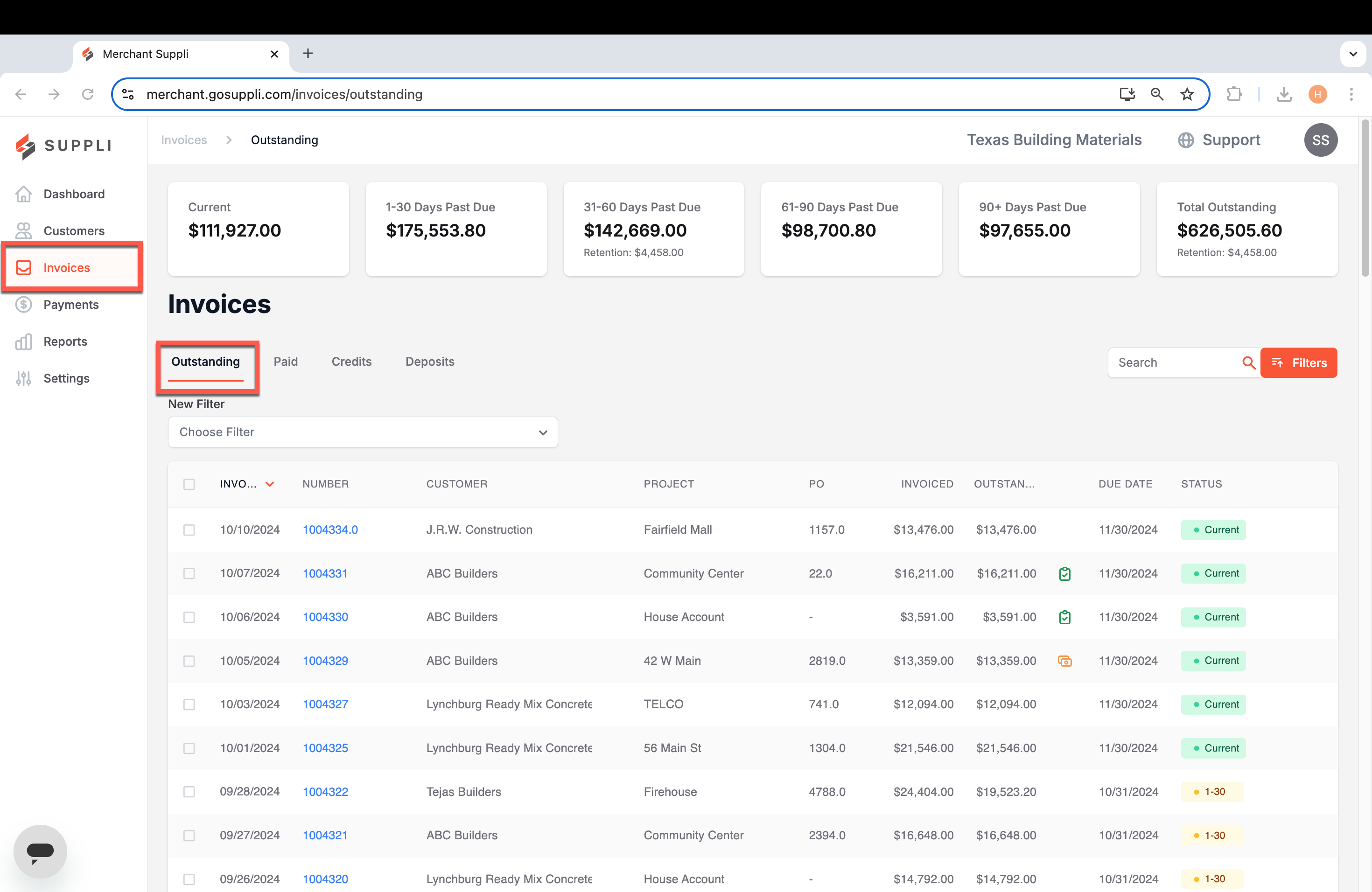The height and width of the screenshot is (892, 1372).
Task: Open the browser tab list chevron
Action: [x=1352, y=54]
